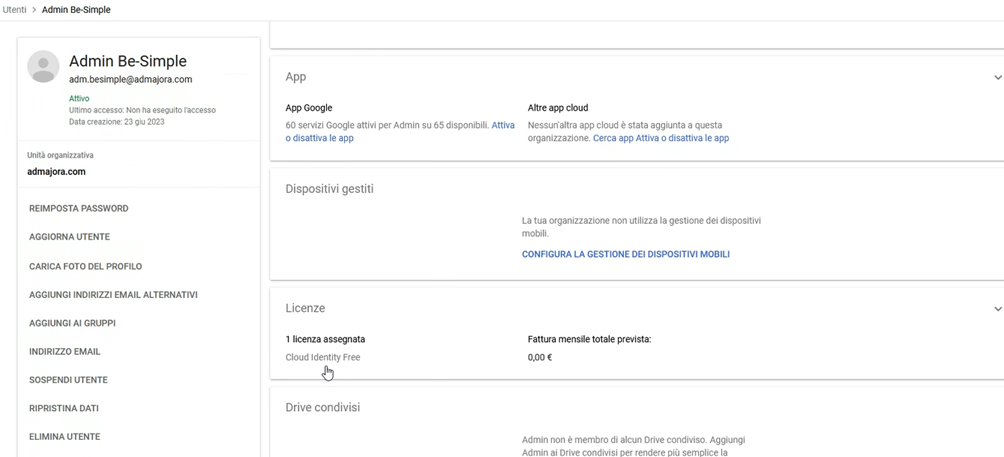Image resolution: width=1004 pixels, height=457 pixels.
Task: Choose Carica Foto del Profilo
Action: tap(86, 266)
